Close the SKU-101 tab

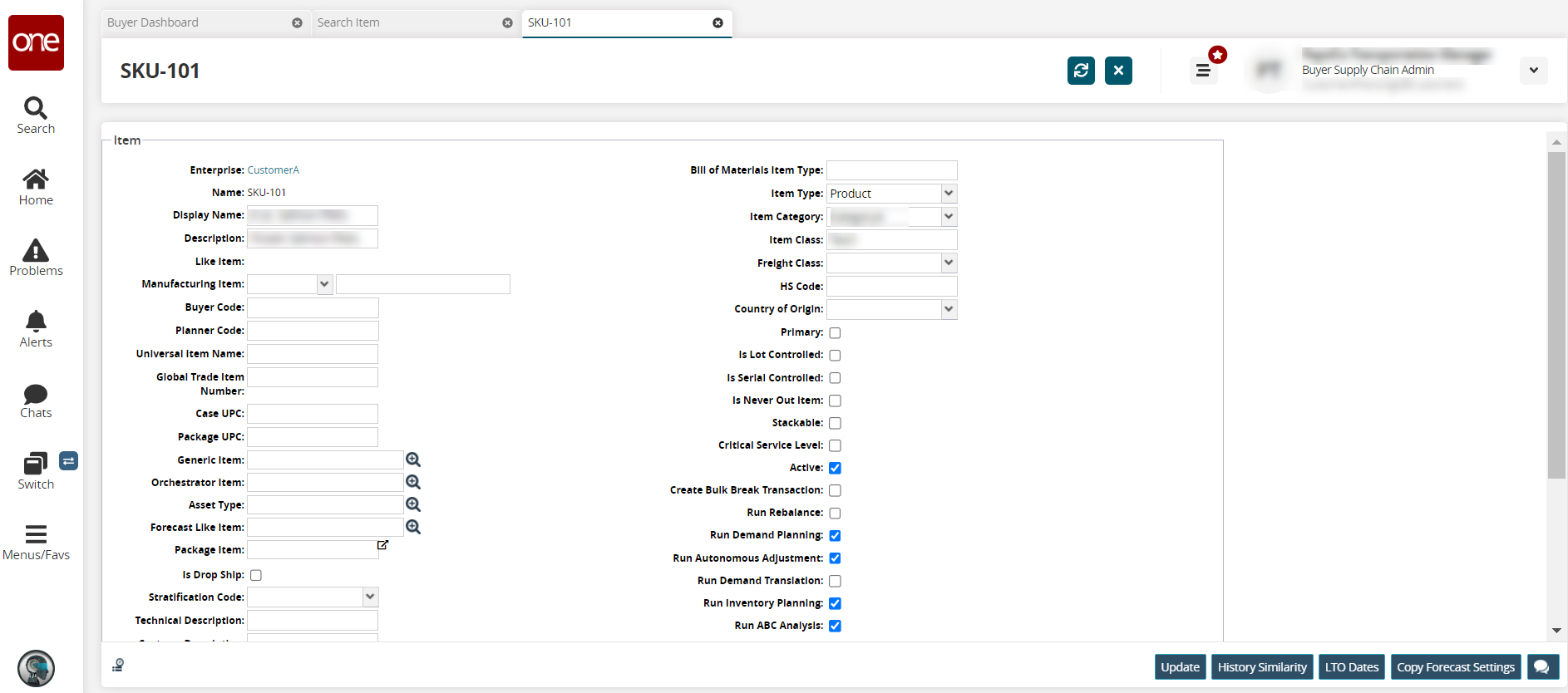click(717, 23)
